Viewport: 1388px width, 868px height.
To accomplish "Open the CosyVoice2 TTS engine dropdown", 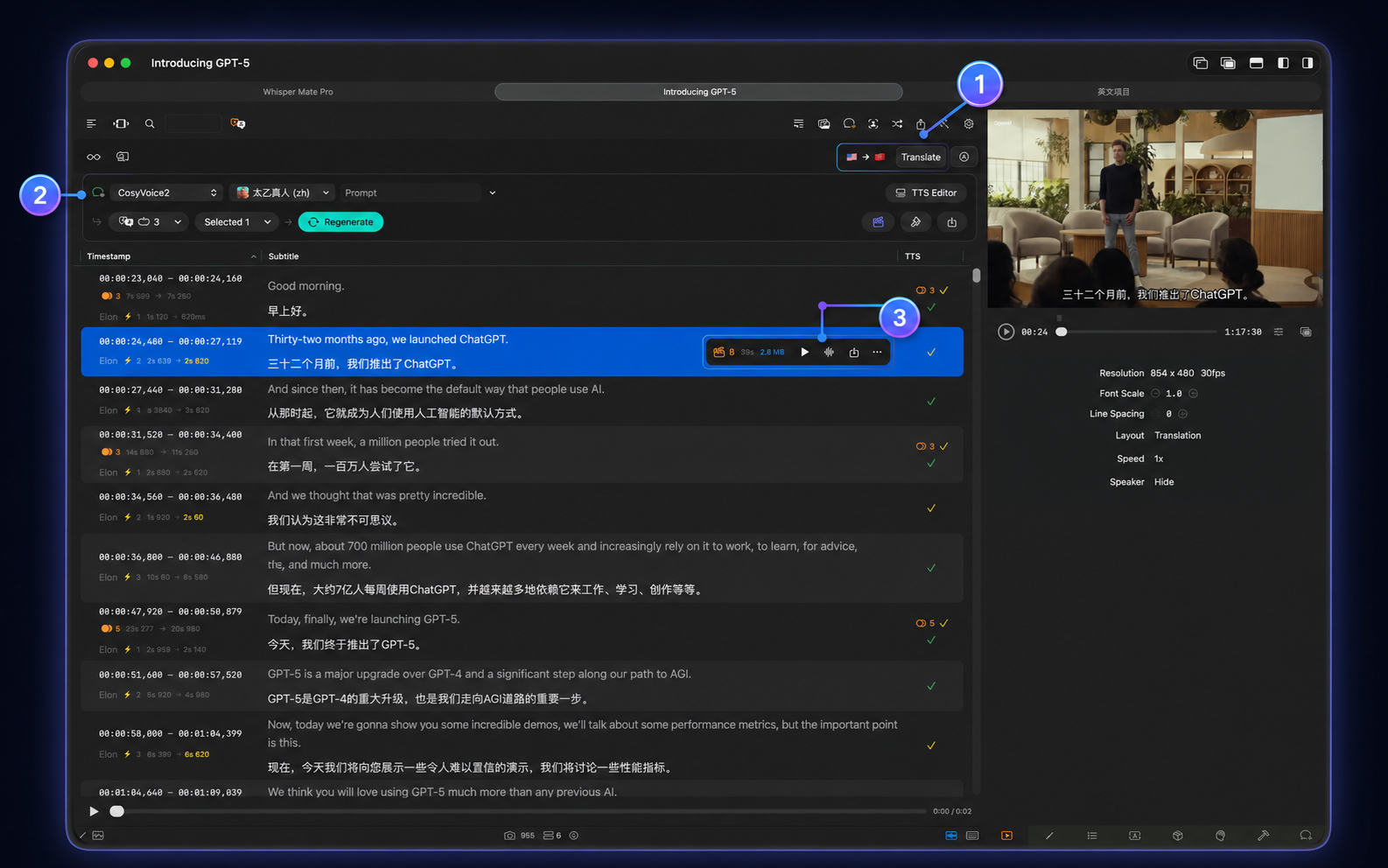I will click(167, 192).
